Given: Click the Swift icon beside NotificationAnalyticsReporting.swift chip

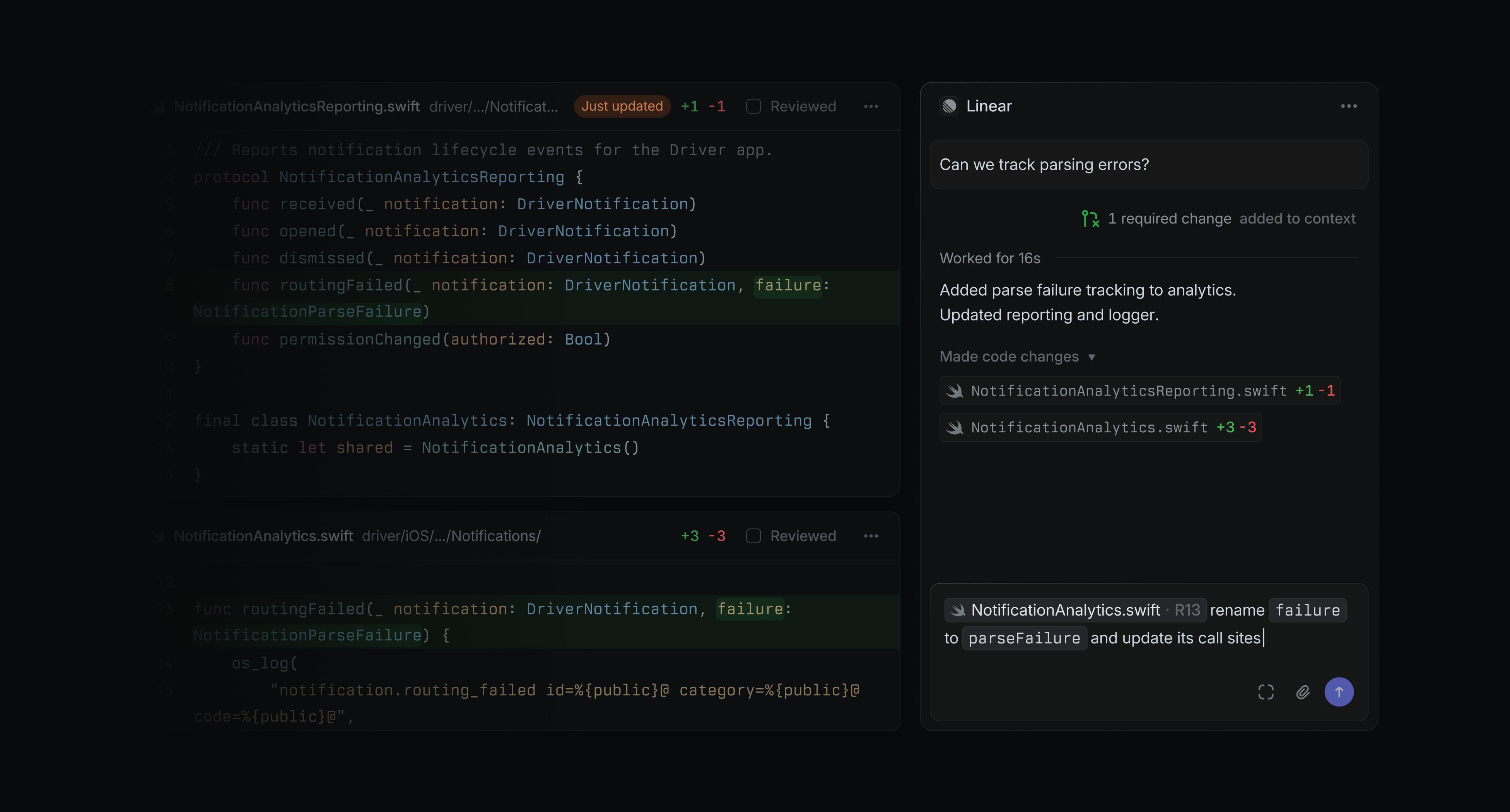Looking at the screenshot, I should 954,391.
